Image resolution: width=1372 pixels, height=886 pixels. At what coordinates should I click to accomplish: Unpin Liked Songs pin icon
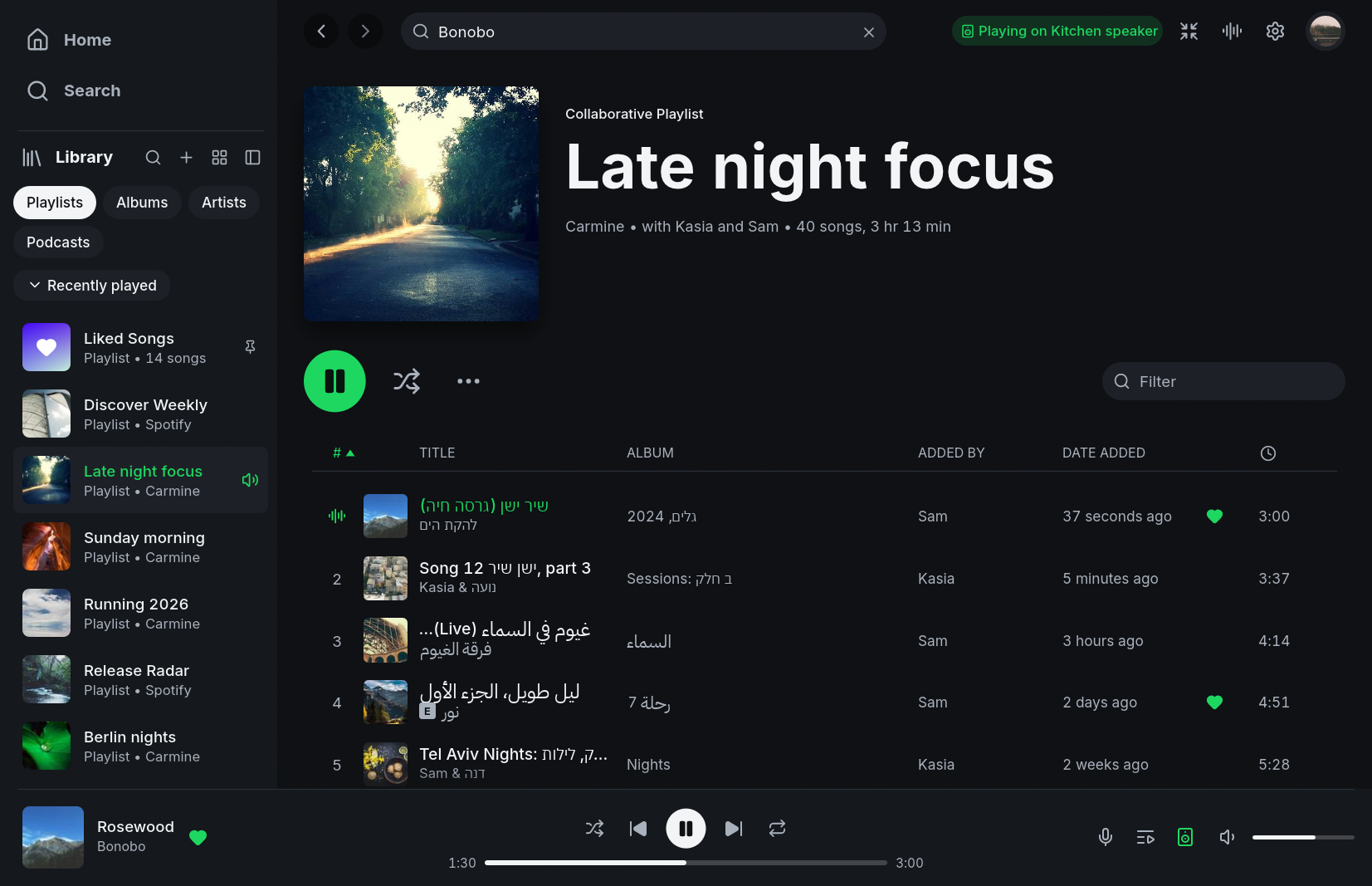250,347
